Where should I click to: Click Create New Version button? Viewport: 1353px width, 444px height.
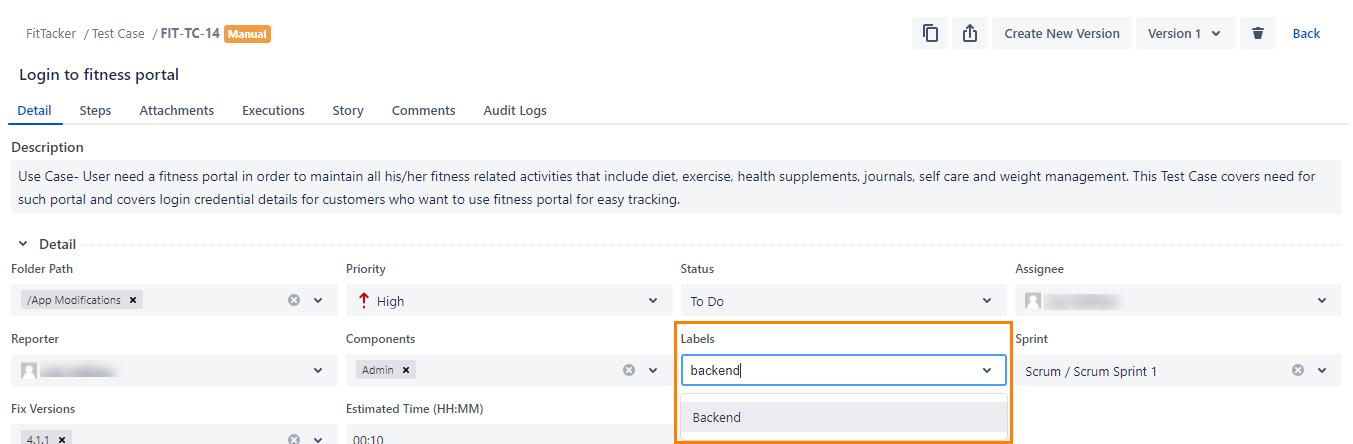point(1062,33)
